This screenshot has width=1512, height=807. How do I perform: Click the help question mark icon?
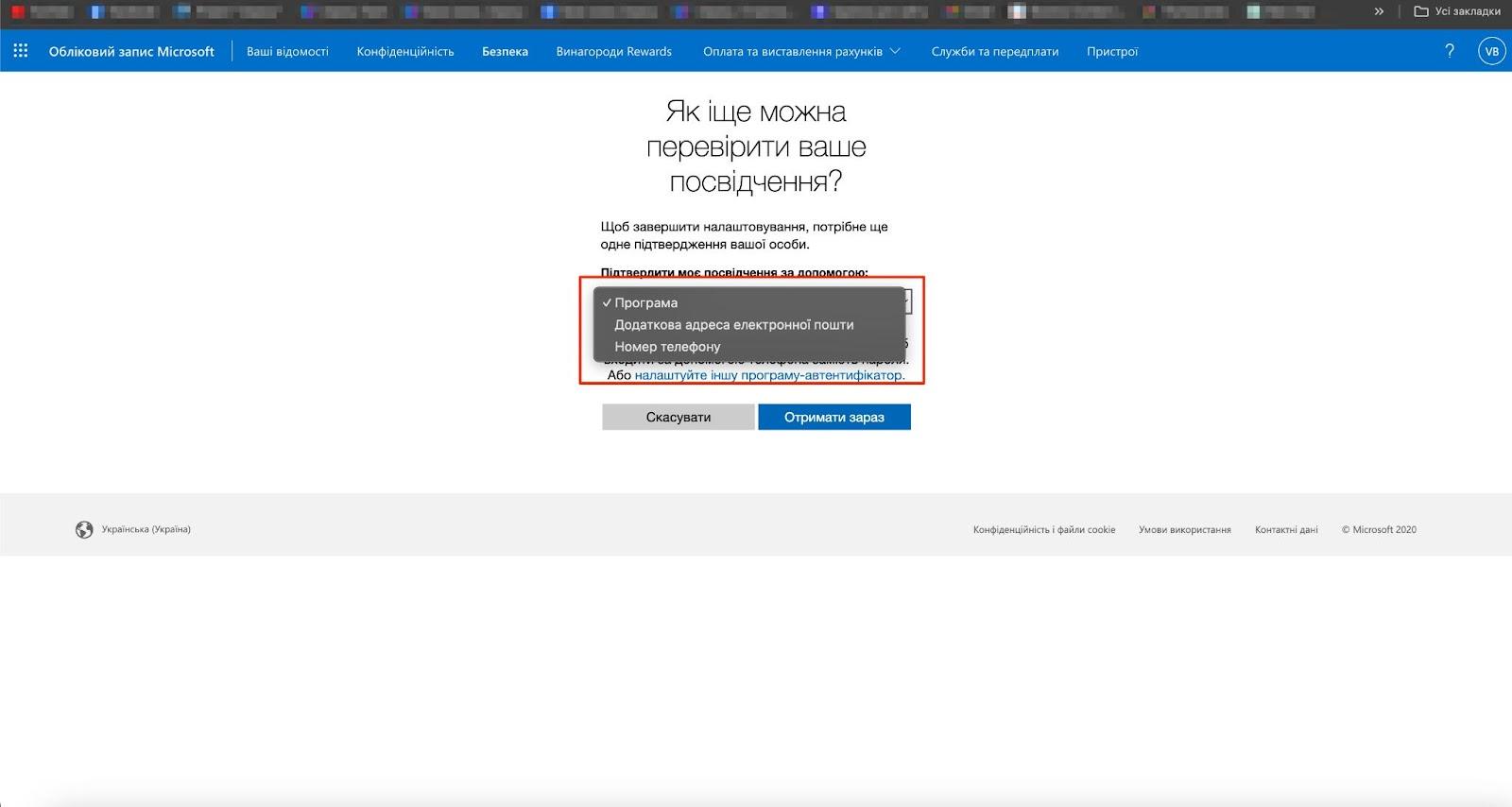(1449, 51)
